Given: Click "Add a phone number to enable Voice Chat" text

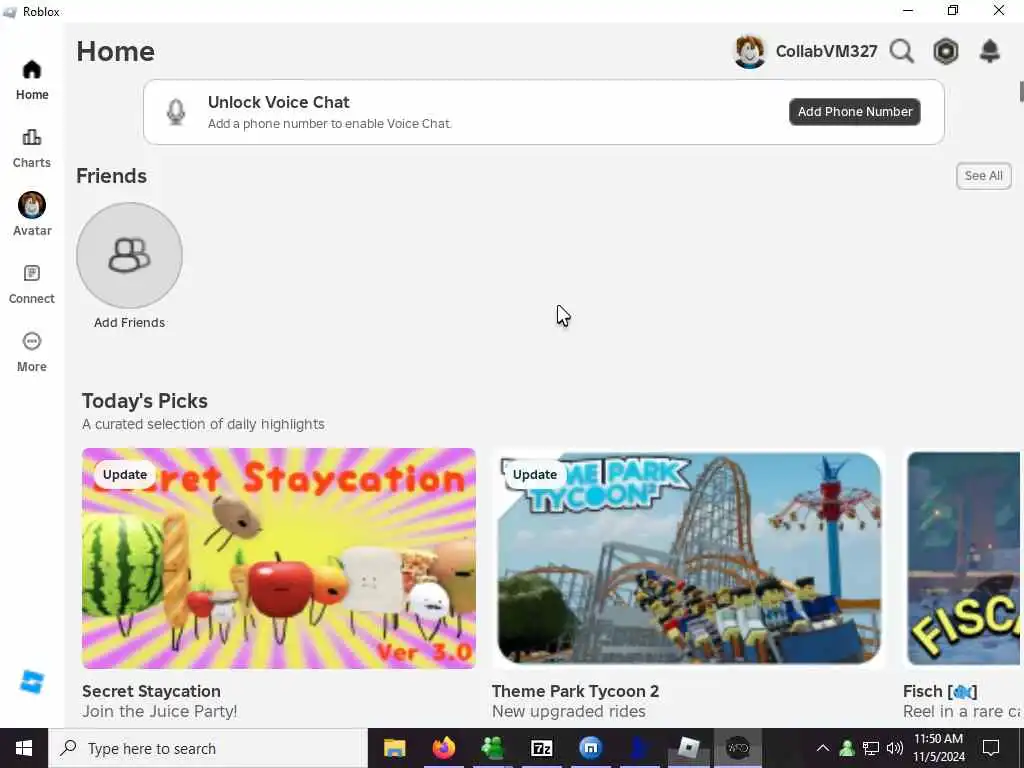Looking at the screenshot, I should tap(330, 124).
